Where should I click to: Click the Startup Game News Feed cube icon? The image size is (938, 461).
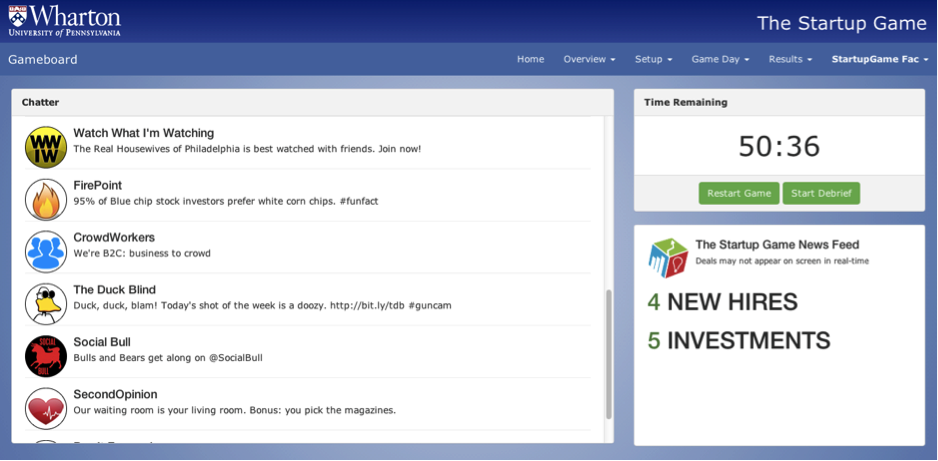667,258
